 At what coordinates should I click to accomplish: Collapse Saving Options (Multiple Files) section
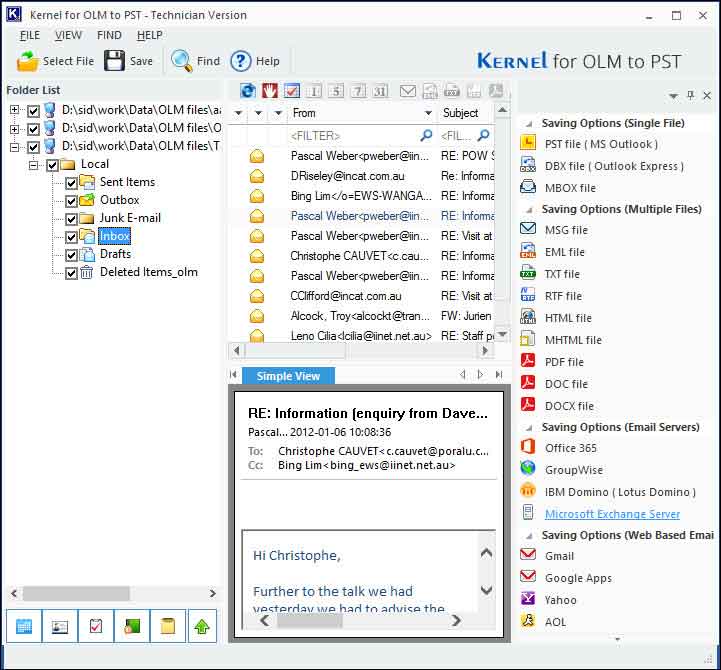click(x=529, y=210)
